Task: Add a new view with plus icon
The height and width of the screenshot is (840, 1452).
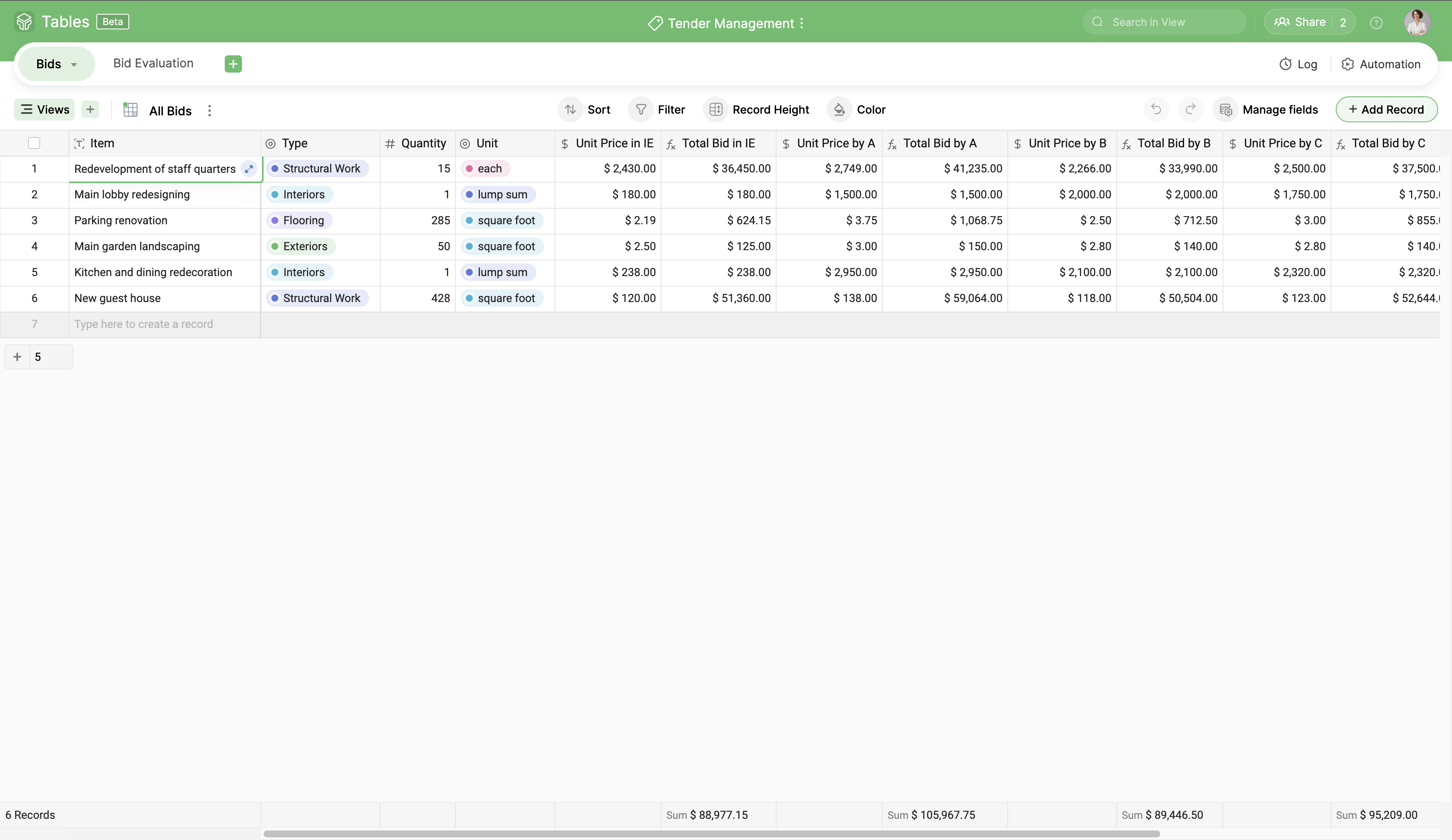Action: (x=90, y=109)
